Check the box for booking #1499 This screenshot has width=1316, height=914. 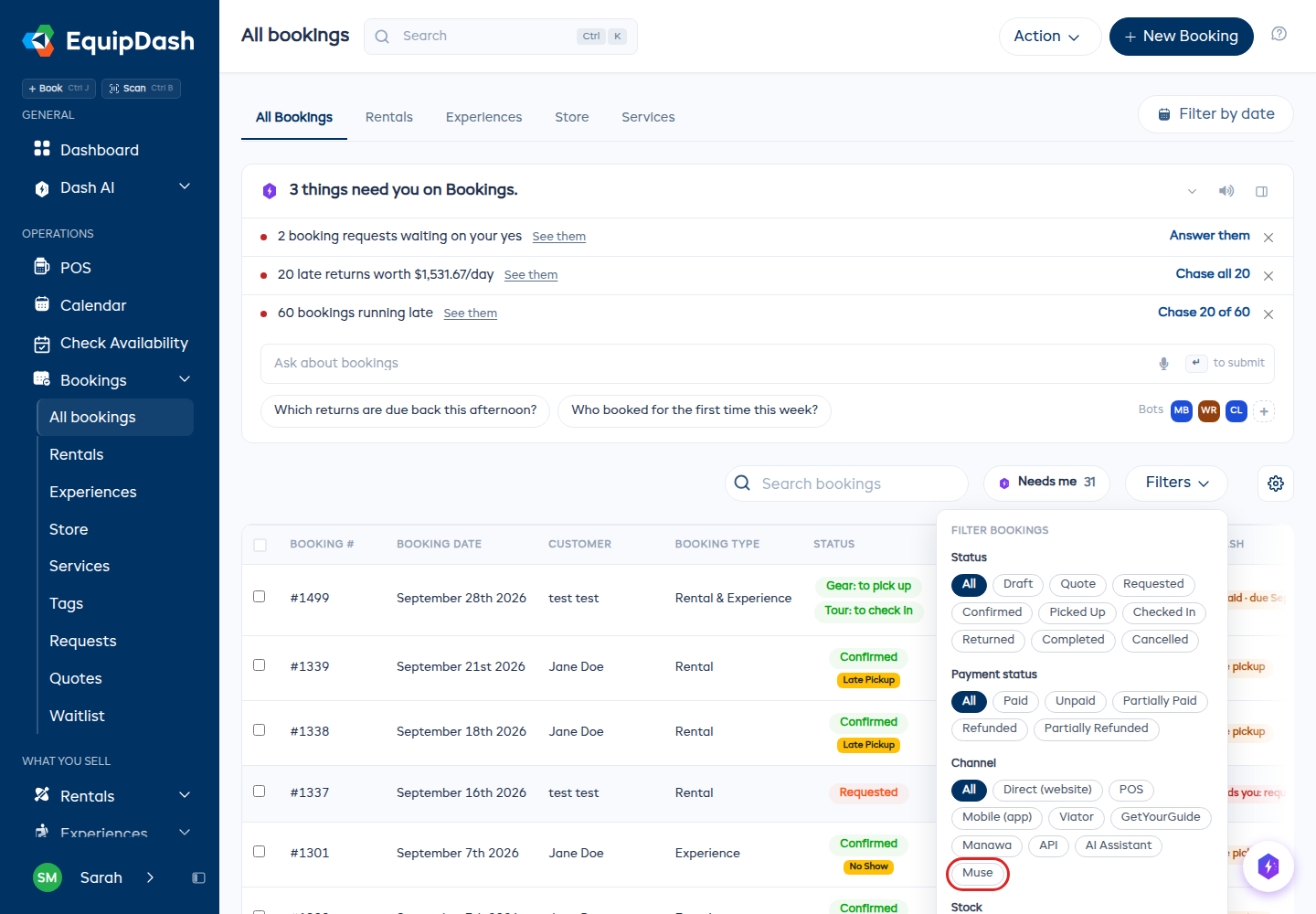[260, 596]
